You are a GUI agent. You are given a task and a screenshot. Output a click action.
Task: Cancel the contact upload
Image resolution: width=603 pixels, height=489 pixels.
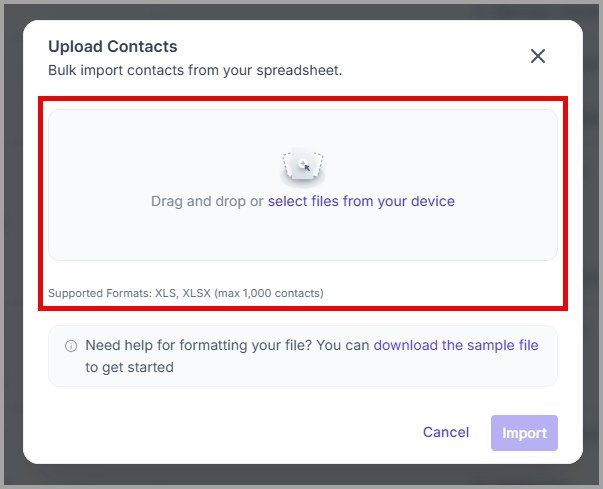446,432
